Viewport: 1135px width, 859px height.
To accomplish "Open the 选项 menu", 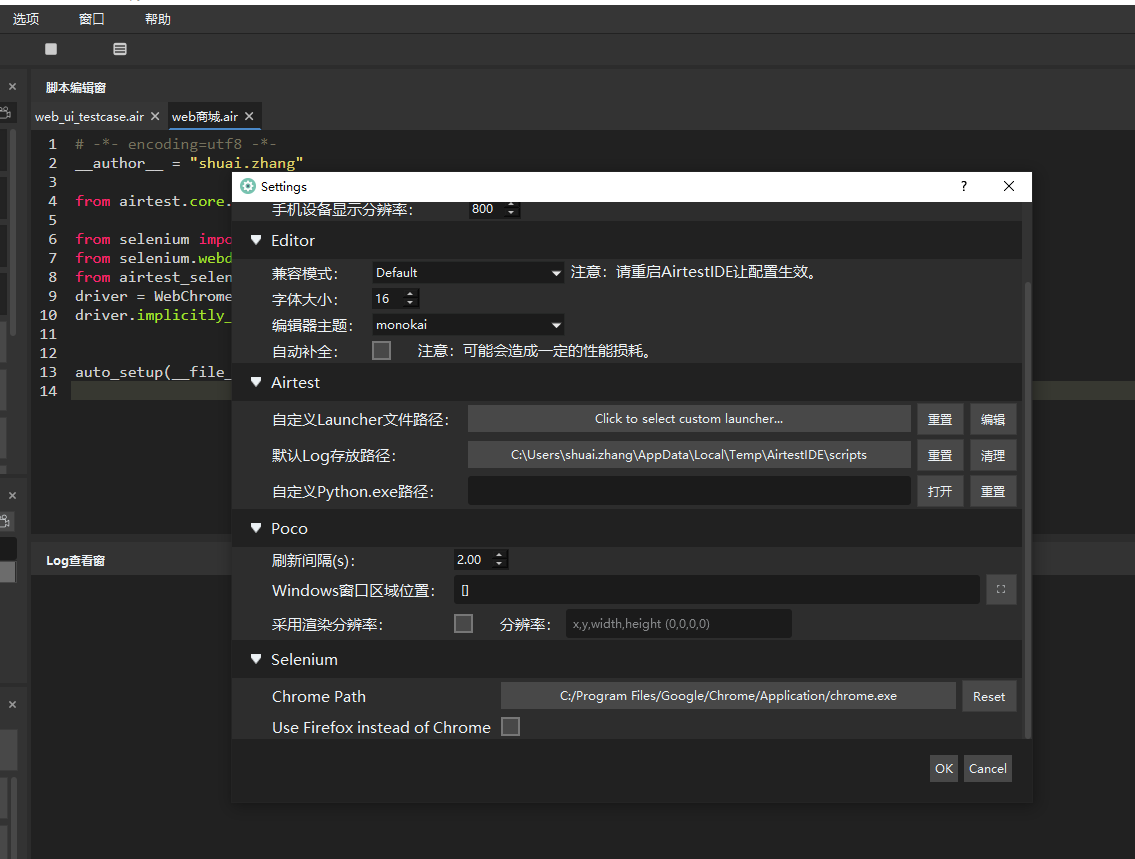I will point(26,19).
